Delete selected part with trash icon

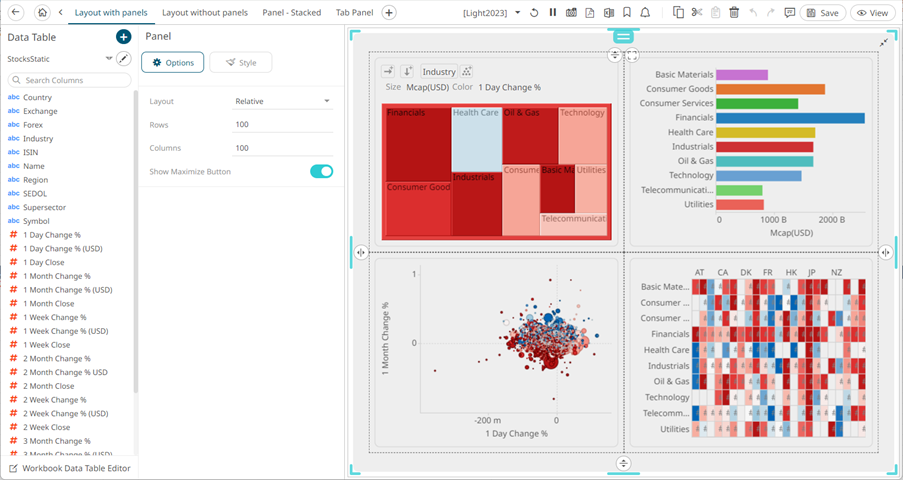pos(734,13)
